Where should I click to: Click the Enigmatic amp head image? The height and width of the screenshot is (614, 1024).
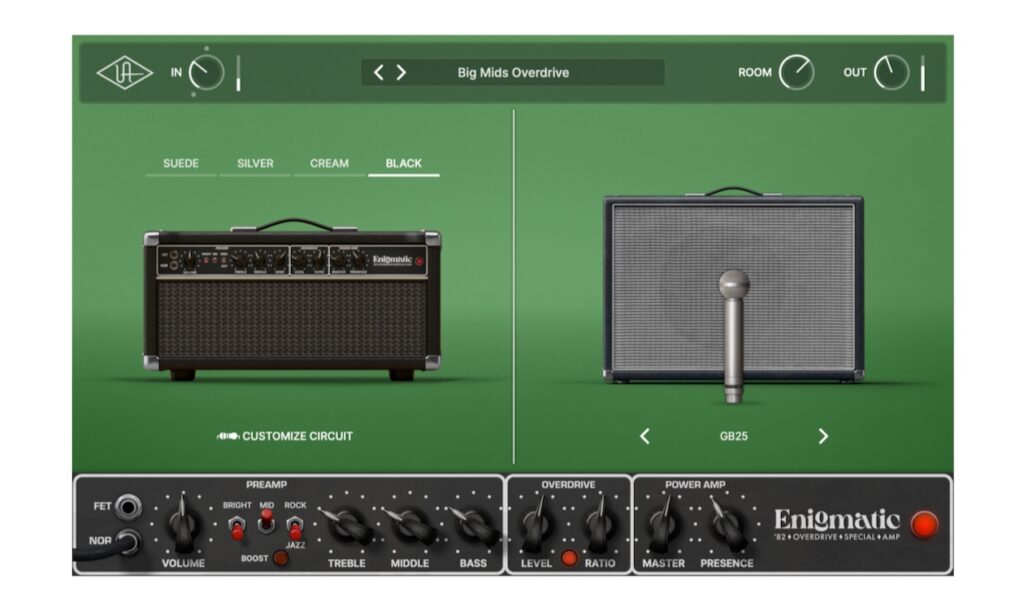coord(292,300)
